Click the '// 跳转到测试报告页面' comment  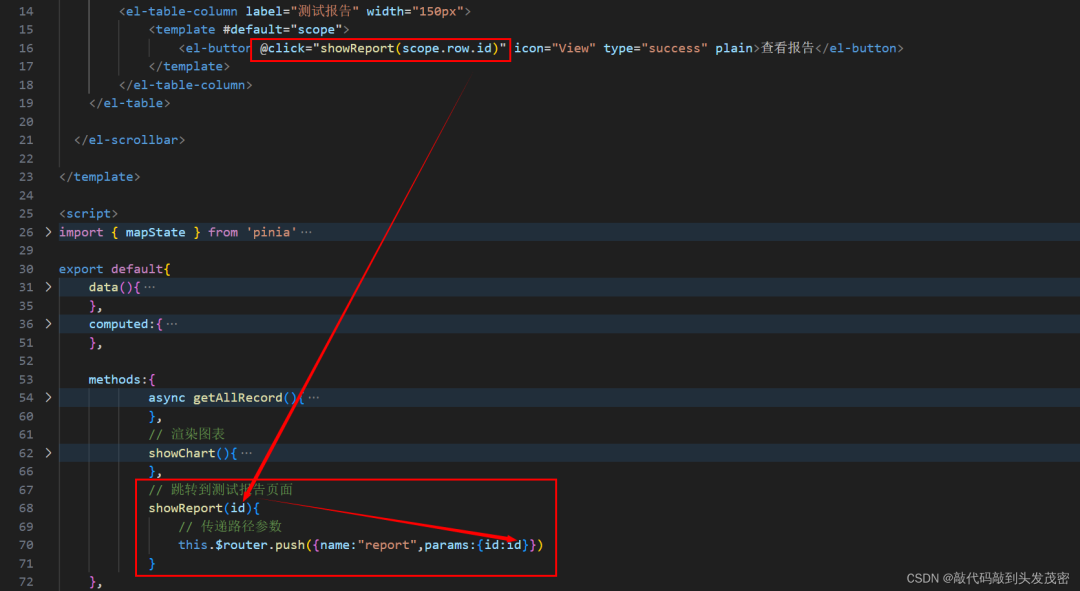tap(220, 490)
